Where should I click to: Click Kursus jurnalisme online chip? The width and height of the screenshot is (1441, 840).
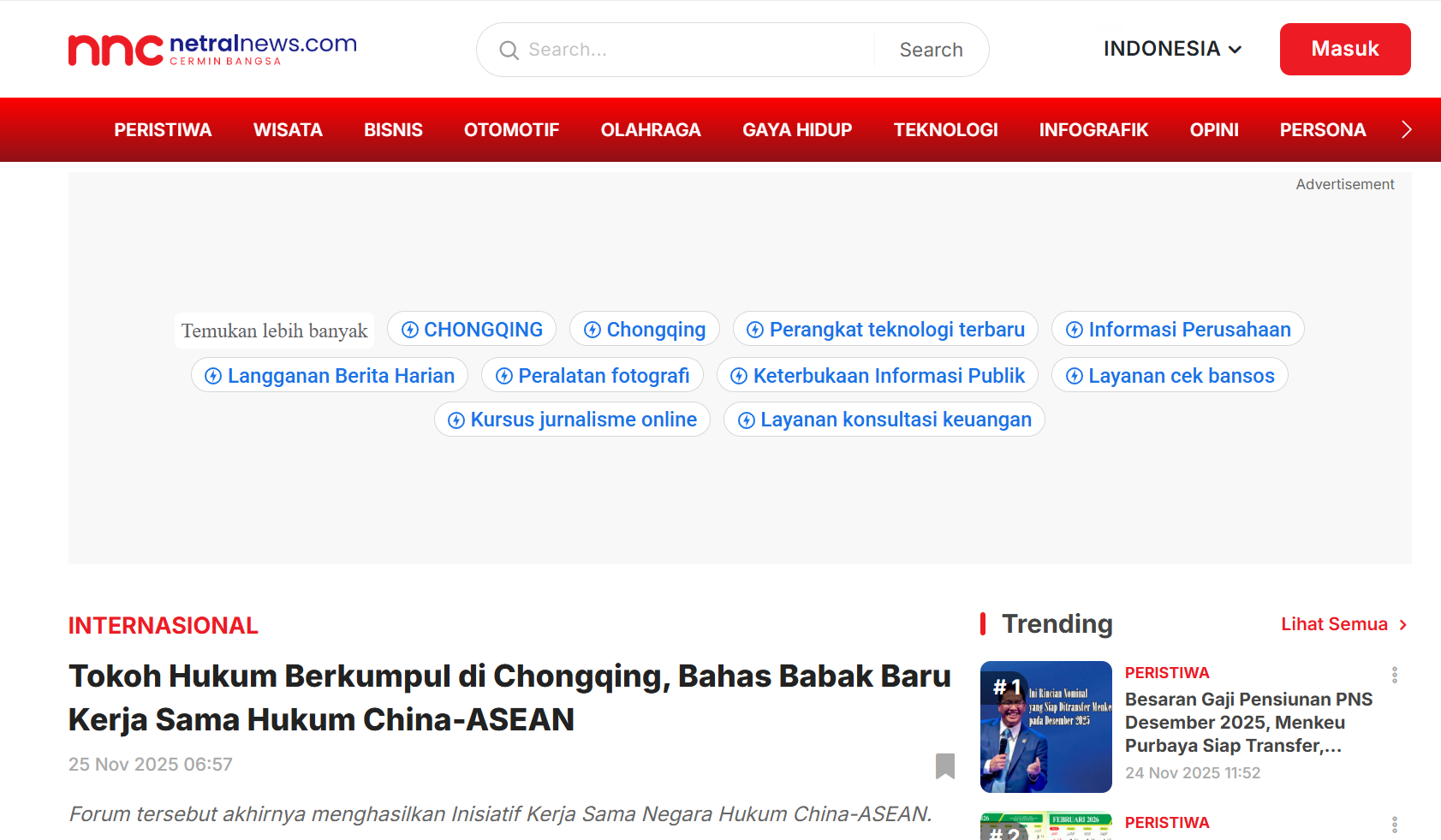572,420
